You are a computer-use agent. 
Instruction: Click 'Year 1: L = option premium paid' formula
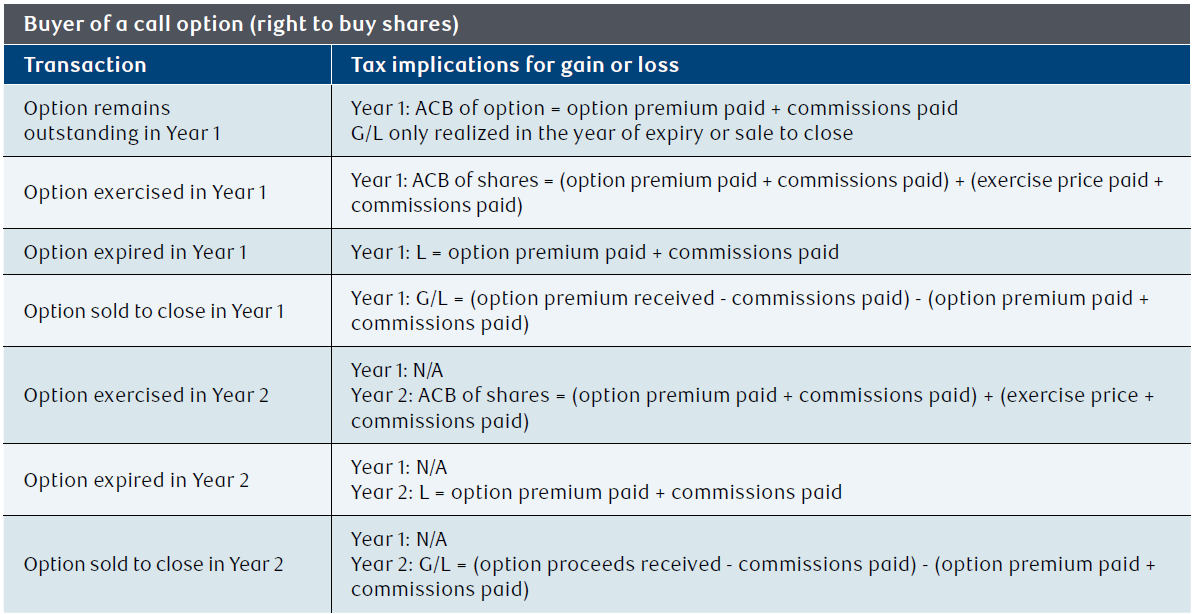[595, 252]
